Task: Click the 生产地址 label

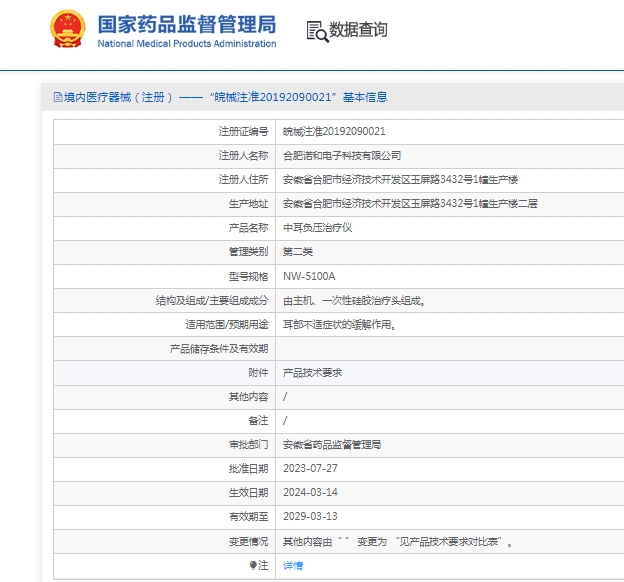Action: pos(249,203)
